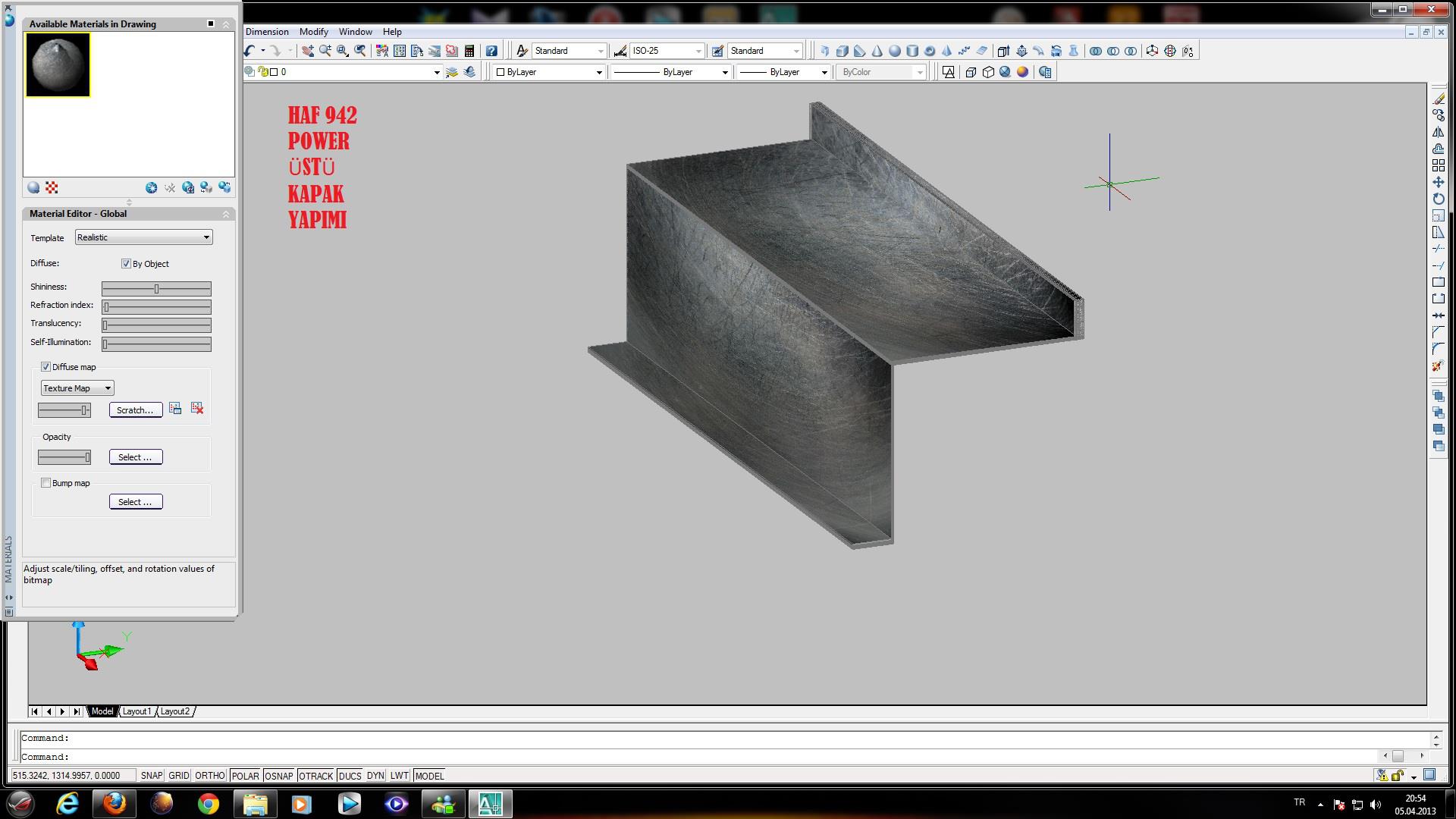Click the Helix tool icon
1456x819 pixels.
click(964, 51)
